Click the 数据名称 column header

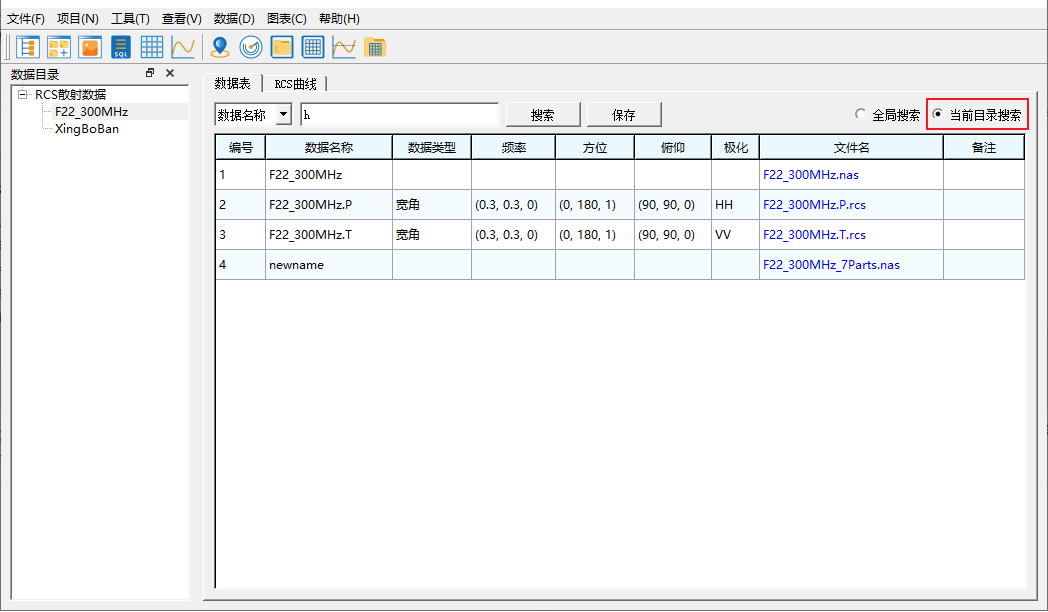click(329, 148)
